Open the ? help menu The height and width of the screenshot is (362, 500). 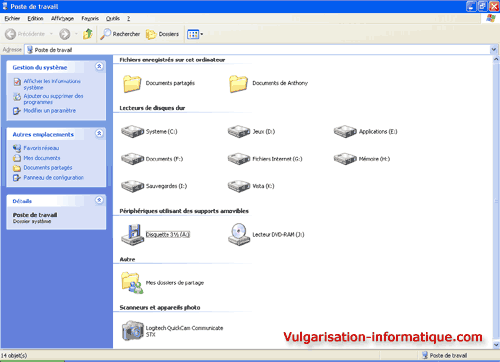click(128, 19)
